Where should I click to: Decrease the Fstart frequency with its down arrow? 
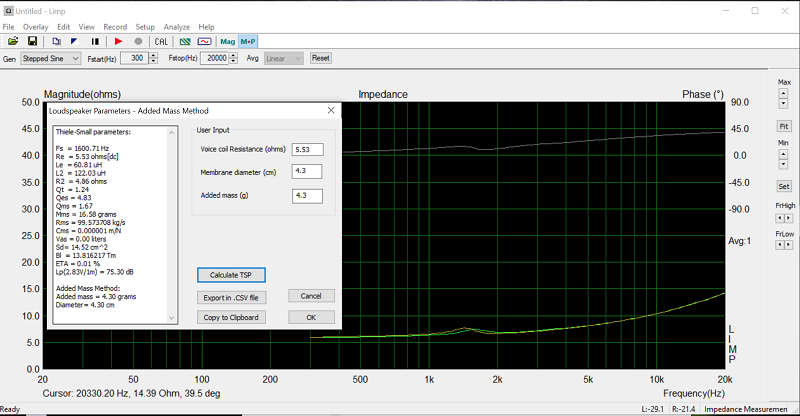point(153,61)
